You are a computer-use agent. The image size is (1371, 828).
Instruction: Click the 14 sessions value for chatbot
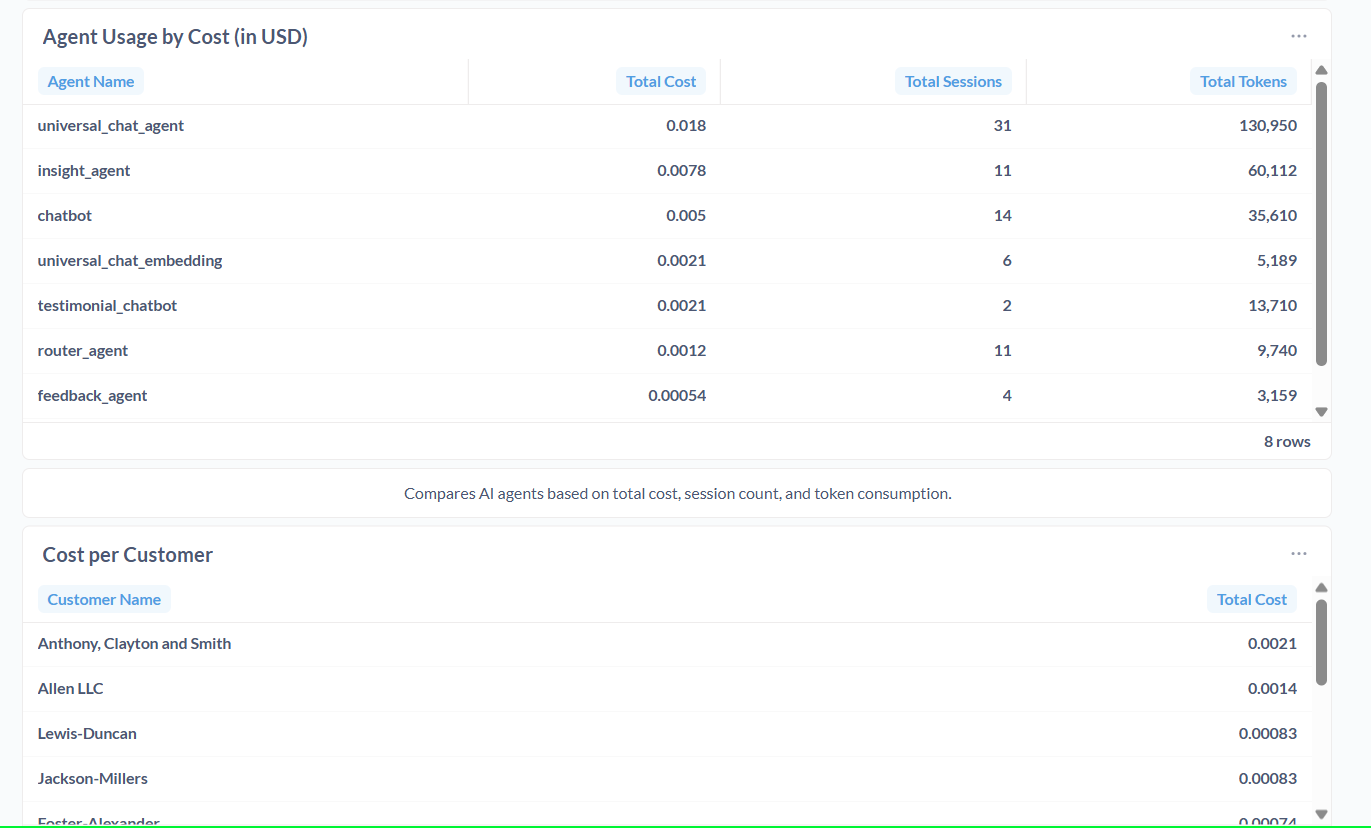(1003, 216)
